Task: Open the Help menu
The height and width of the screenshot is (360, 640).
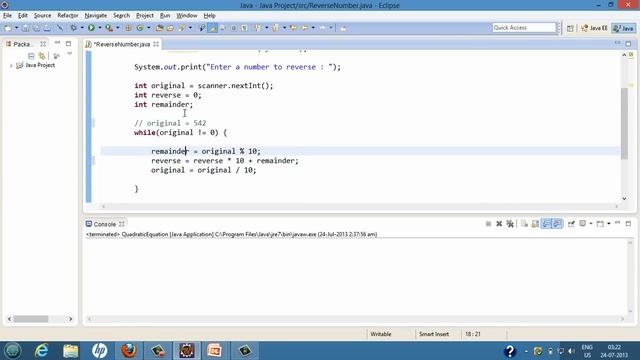Action: (209, 16)
